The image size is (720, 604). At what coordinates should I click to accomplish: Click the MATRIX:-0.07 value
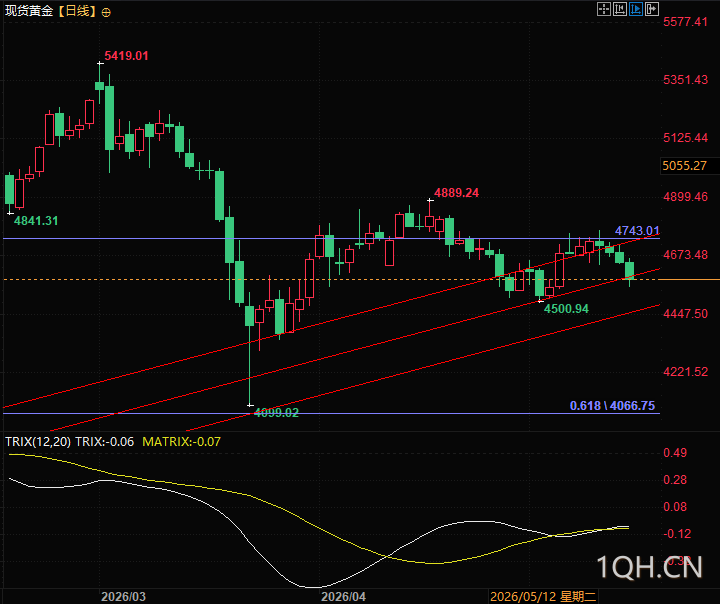[181, 442]
